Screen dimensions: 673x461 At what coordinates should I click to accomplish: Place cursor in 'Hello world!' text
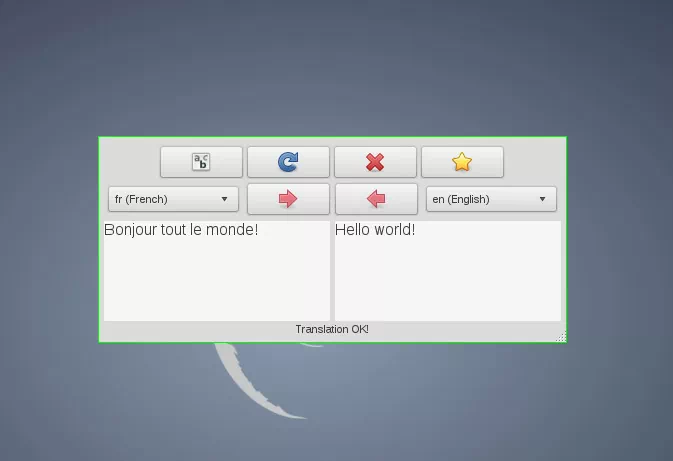pyautogui.click(x=375, y=230)
